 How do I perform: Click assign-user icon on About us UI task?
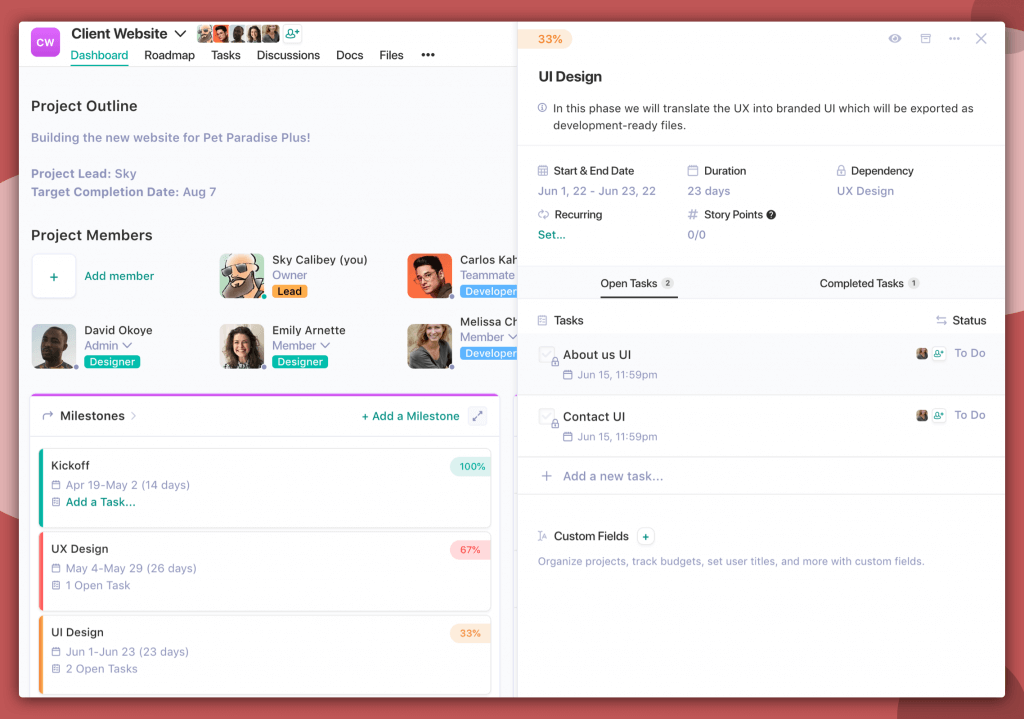click(938, 353)
